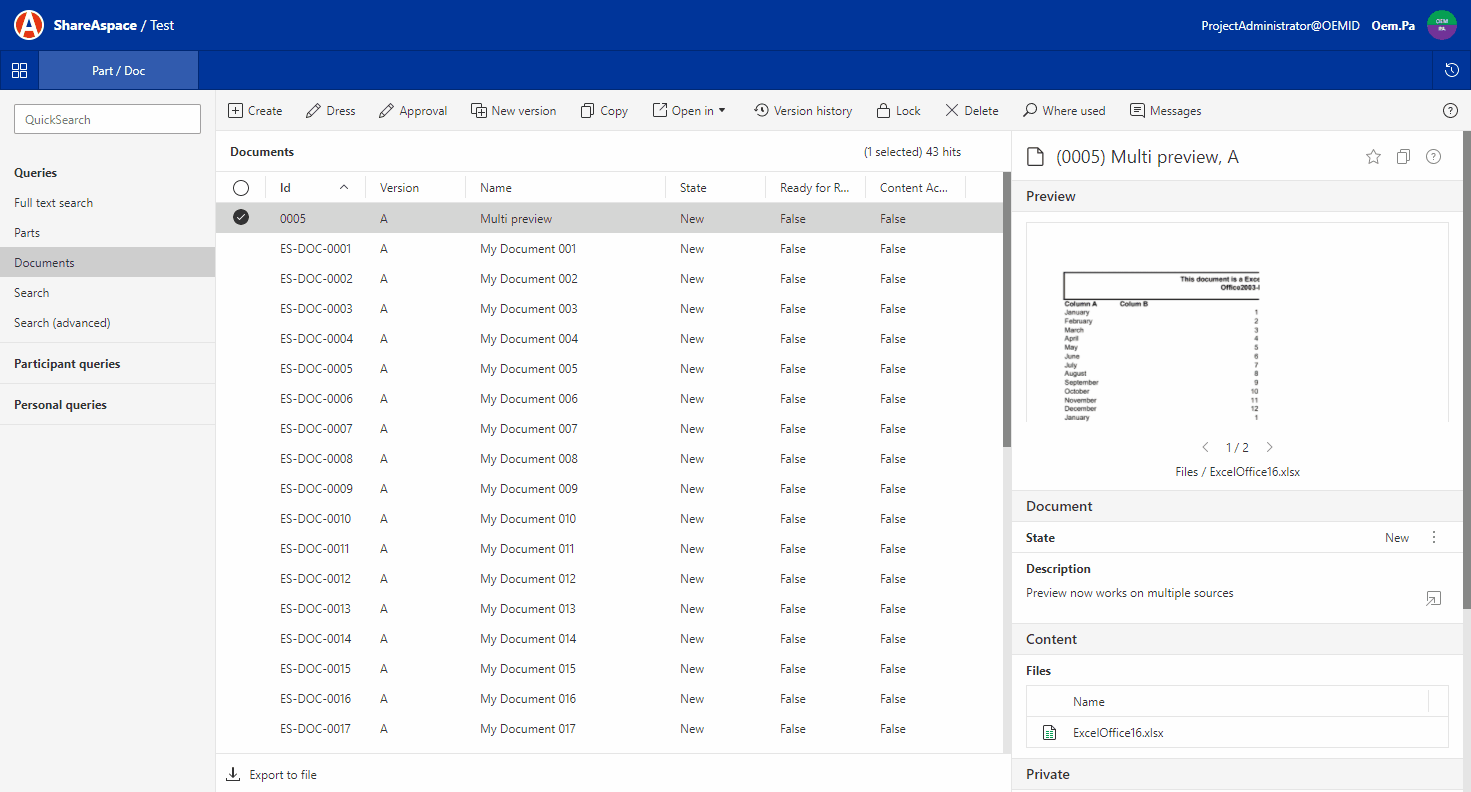Copy the selected document
Viewport: 1471px width, 792px height.
click(603, 110)
